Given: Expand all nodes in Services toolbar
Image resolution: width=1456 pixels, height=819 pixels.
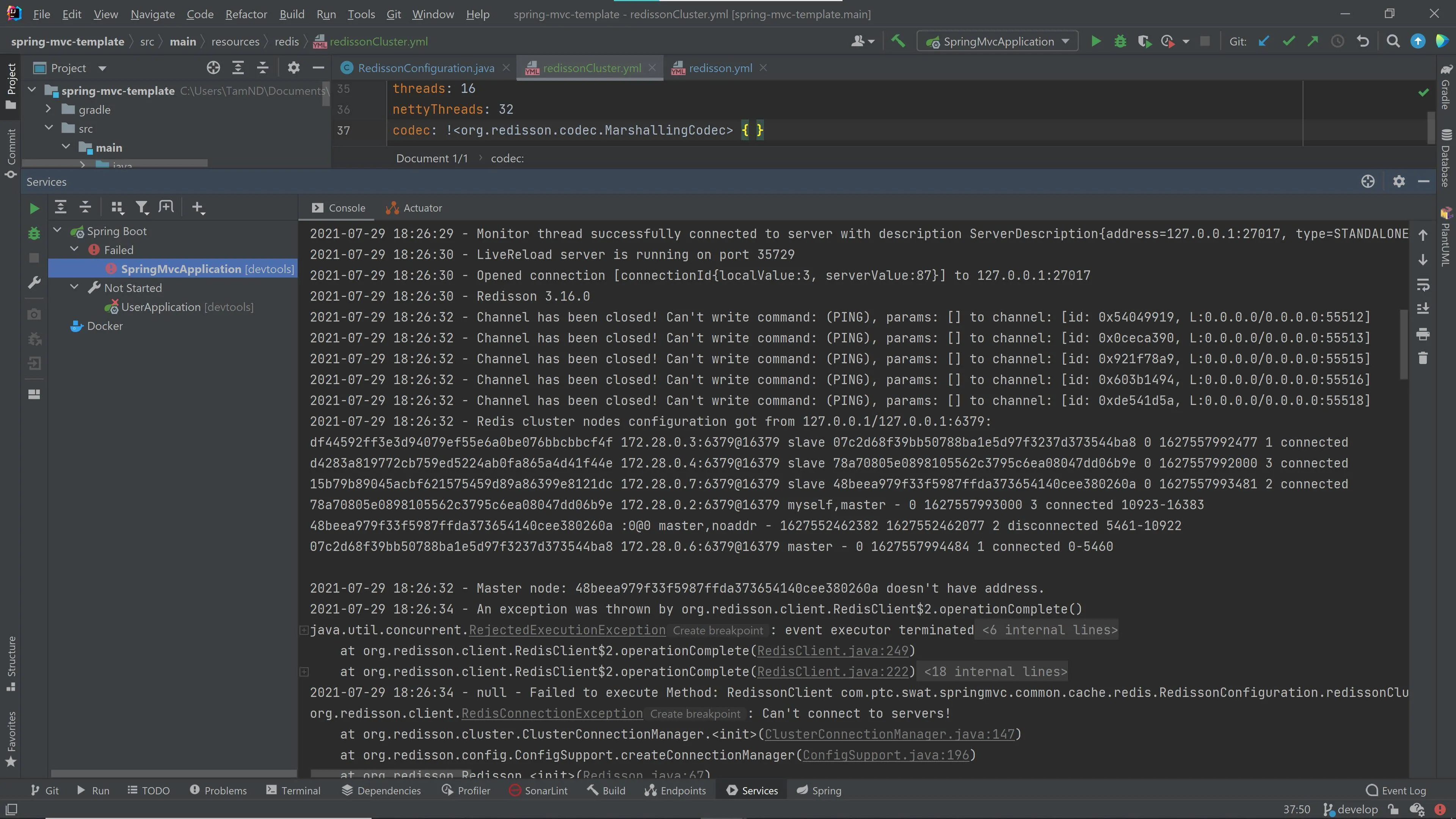Looking at the screenshot, I should [x=61, y=207].
